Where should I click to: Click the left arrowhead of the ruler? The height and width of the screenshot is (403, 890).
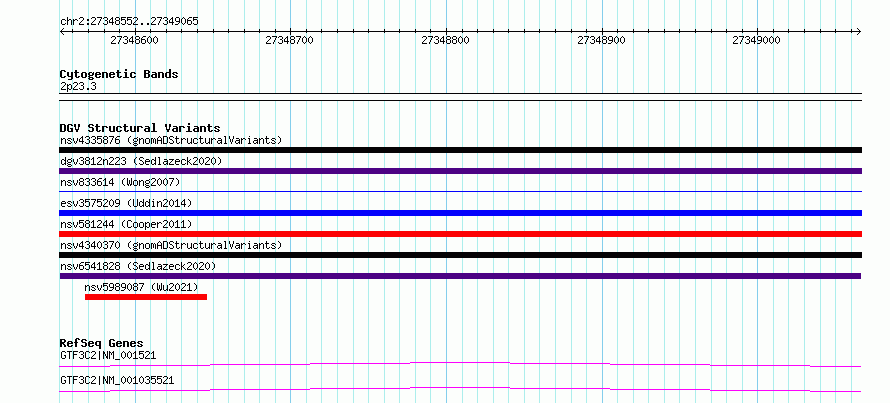coord(62,31)
